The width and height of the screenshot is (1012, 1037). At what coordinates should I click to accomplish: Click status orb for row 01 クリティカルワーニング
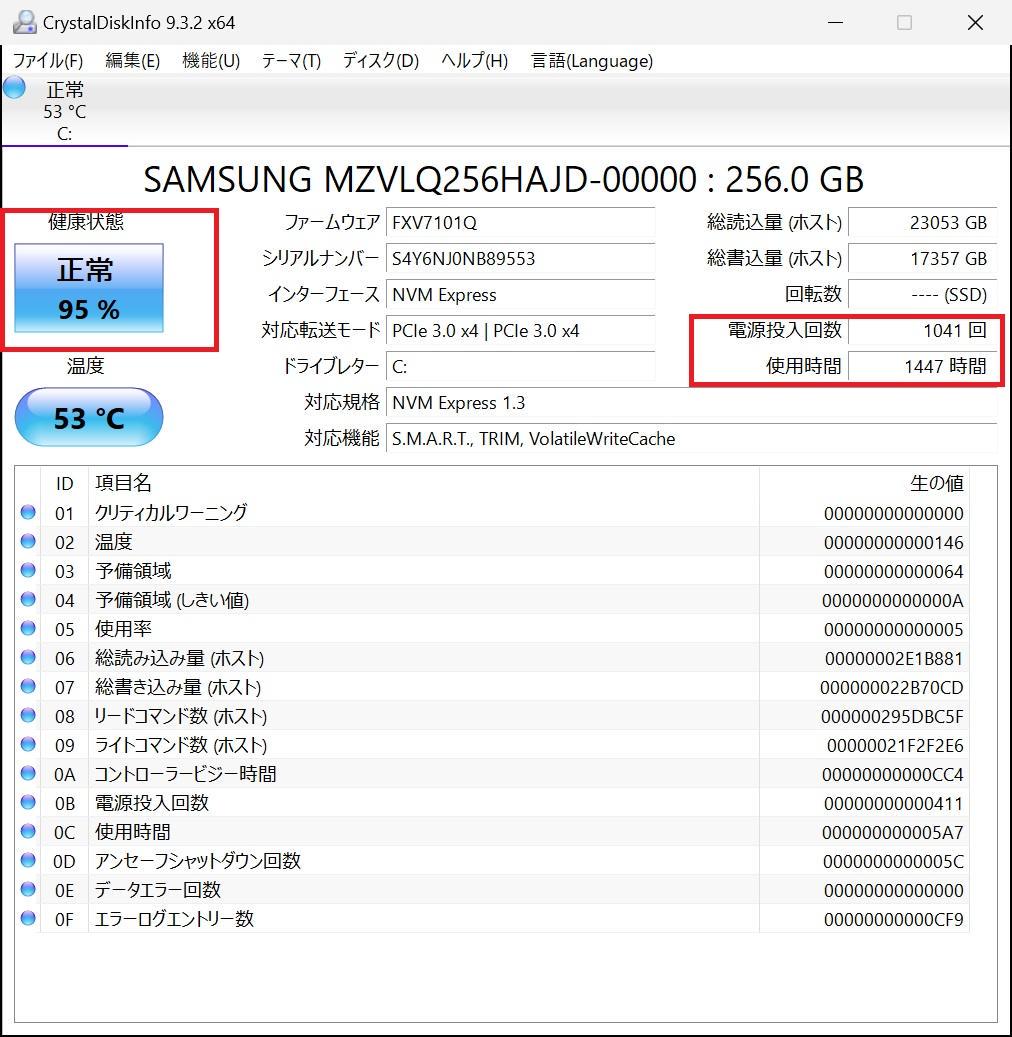tap(28, 512)
